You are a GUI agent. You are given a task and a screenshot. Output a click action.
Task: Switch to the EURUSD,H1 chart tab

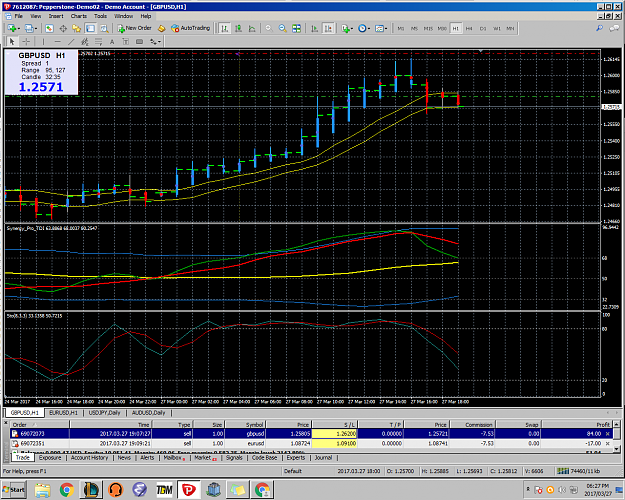[63, 413]
